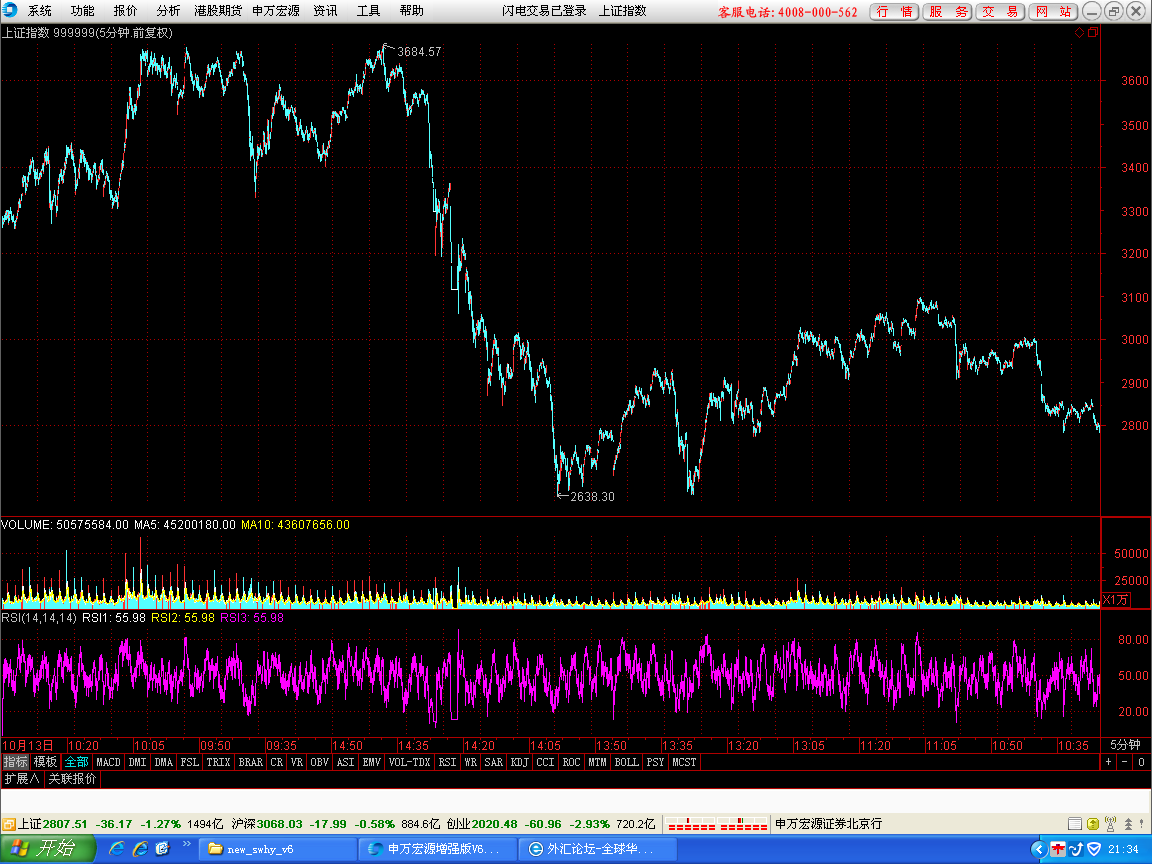Switch indicator to MCST
1152x864 pixels.
(684, 762)
